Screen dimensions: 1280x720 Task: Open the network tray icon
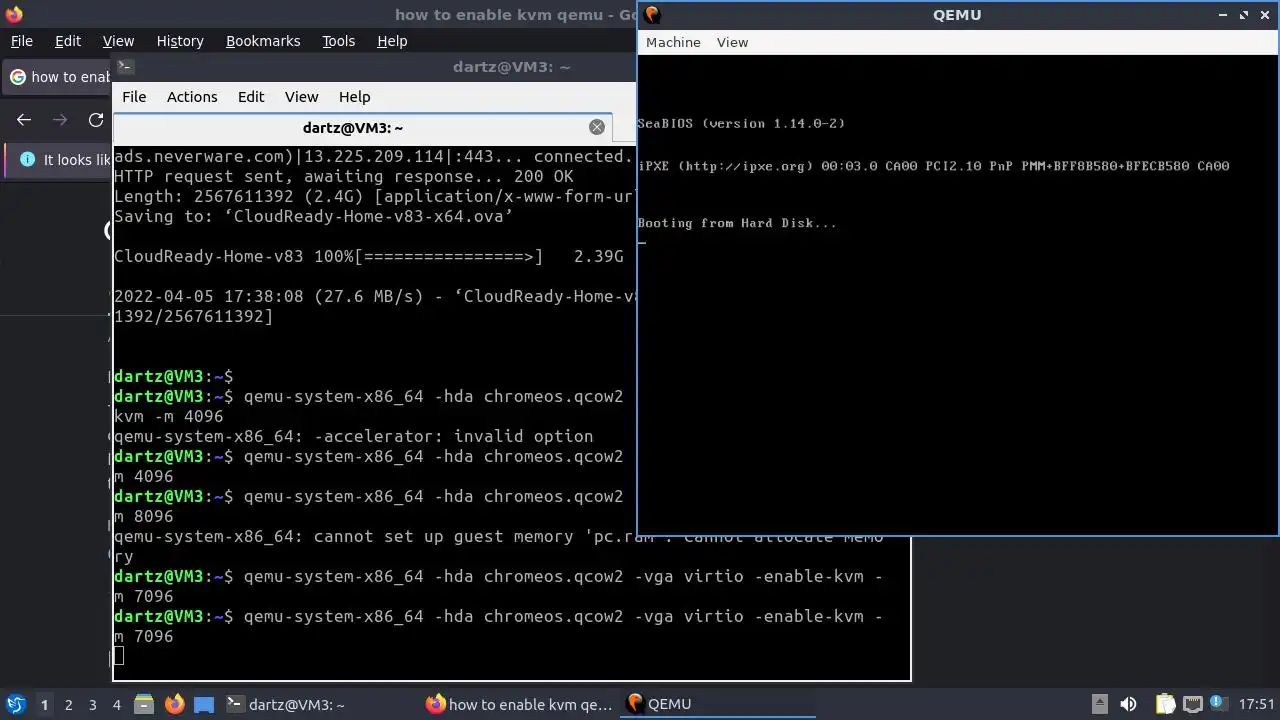1192,704
